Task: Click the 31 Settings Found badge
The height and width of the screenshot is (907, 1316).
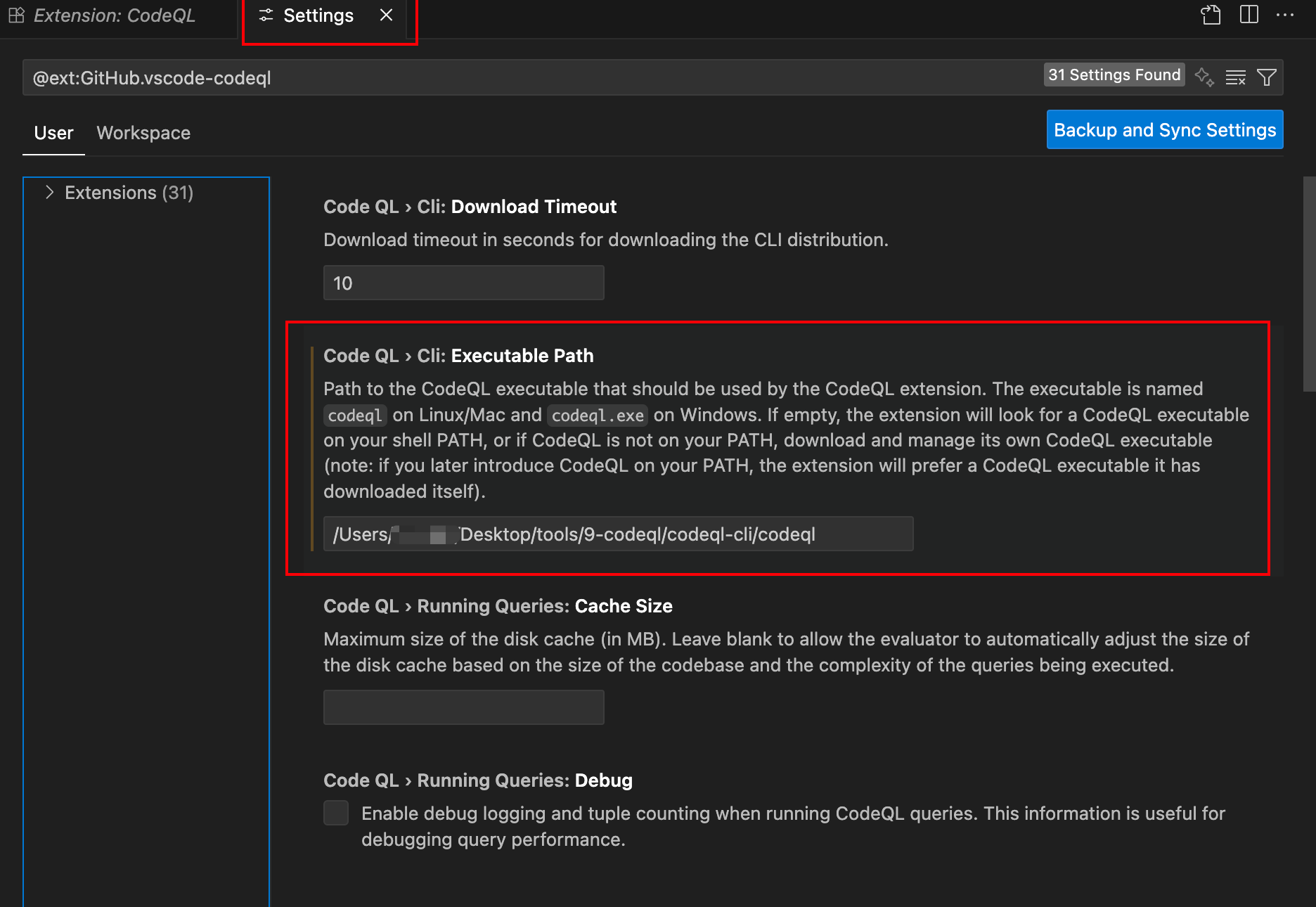Action: click(x=1114, y=75)
